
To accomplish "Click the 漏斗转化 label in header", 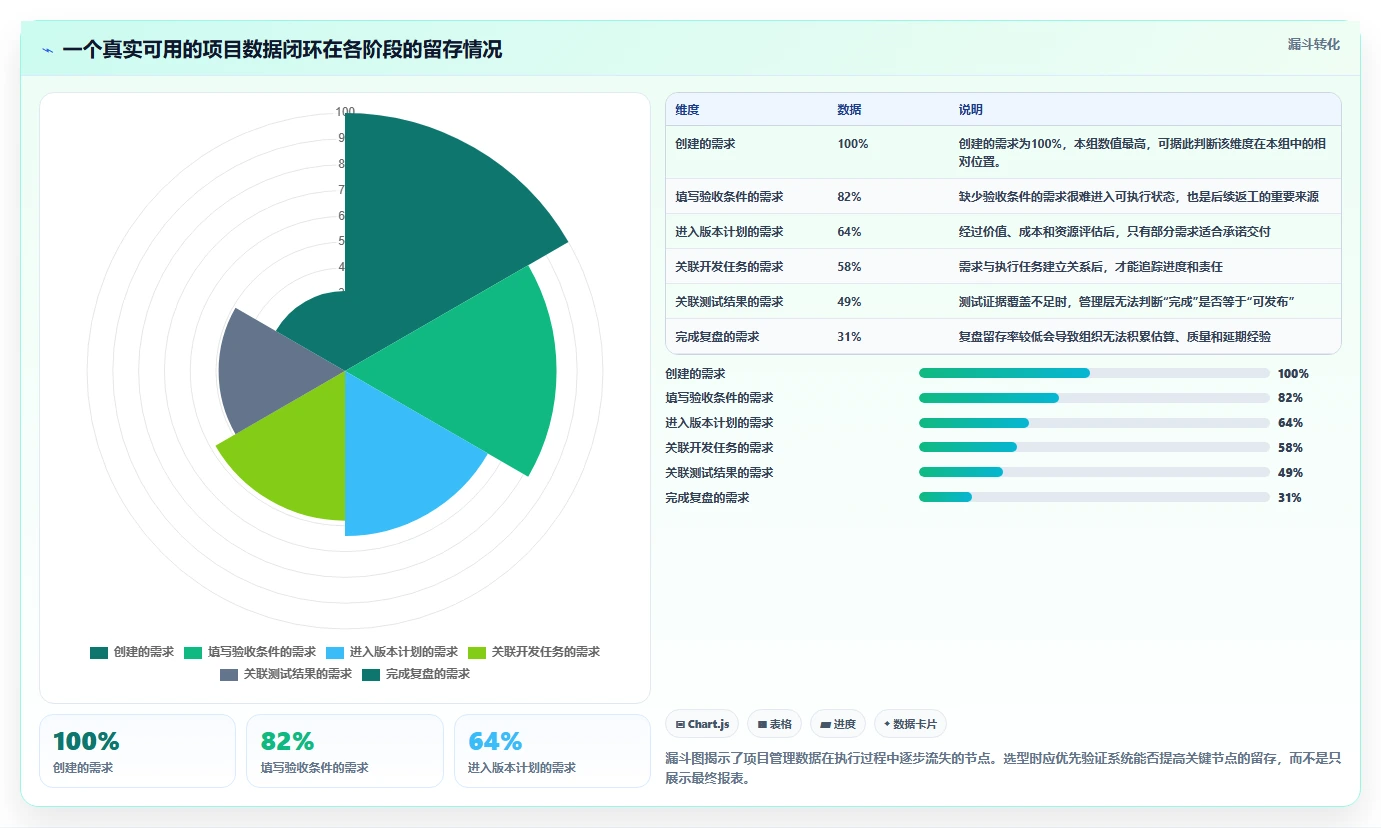I will click(1313, 45).
